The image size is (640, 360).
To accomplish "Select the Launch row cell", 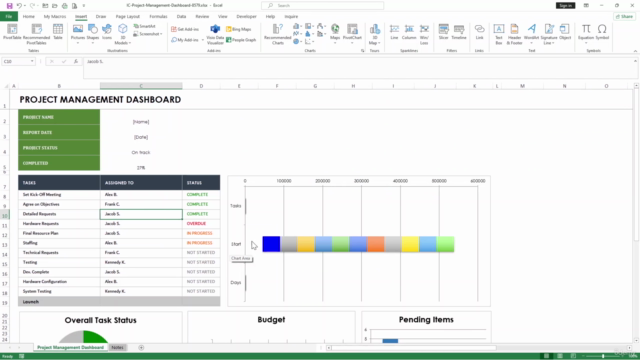I will pyautogui.click(x=59, y=302).
